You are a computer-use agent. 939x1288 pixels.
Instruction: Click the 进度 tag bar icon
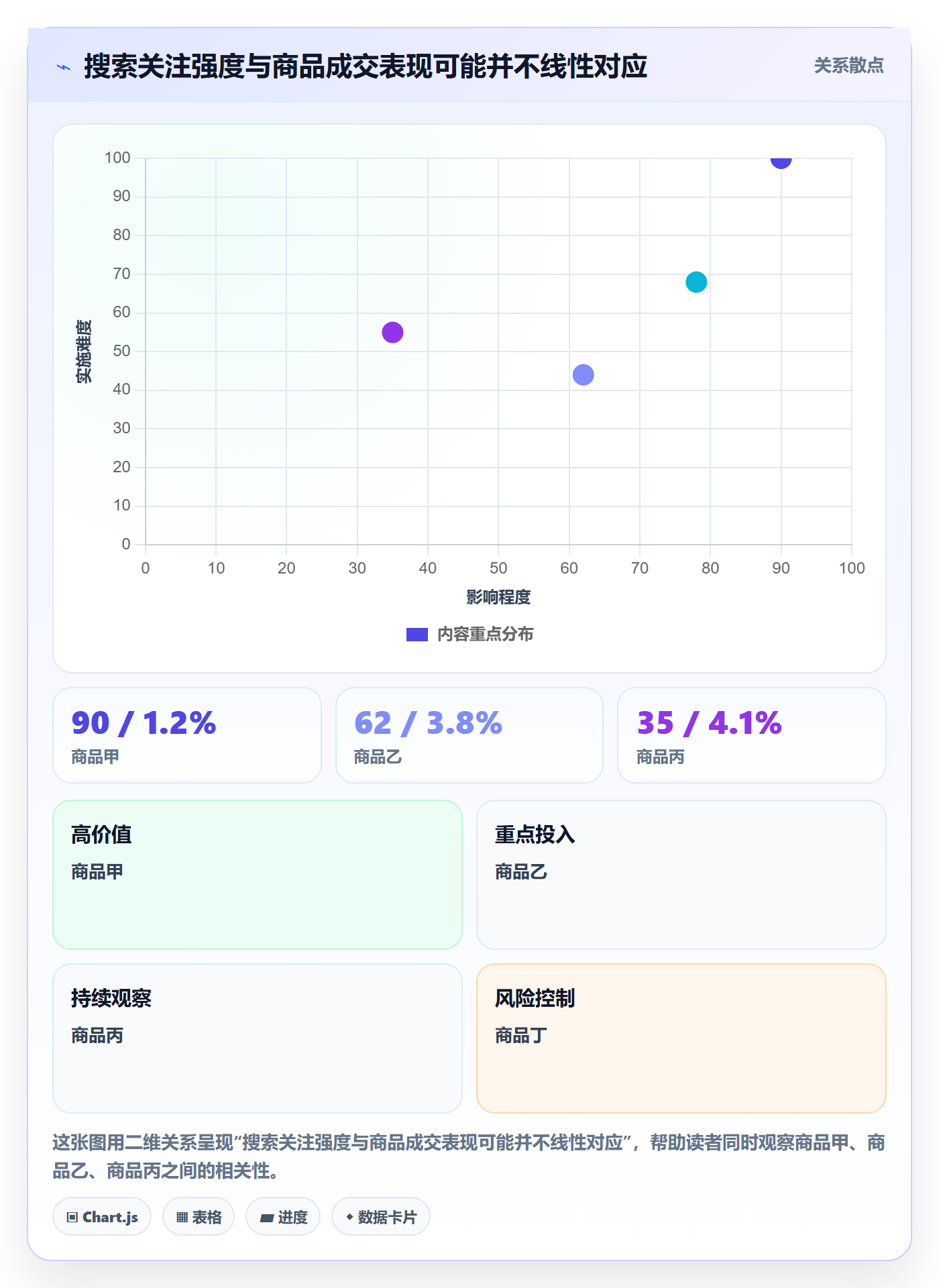[267, 1218]
